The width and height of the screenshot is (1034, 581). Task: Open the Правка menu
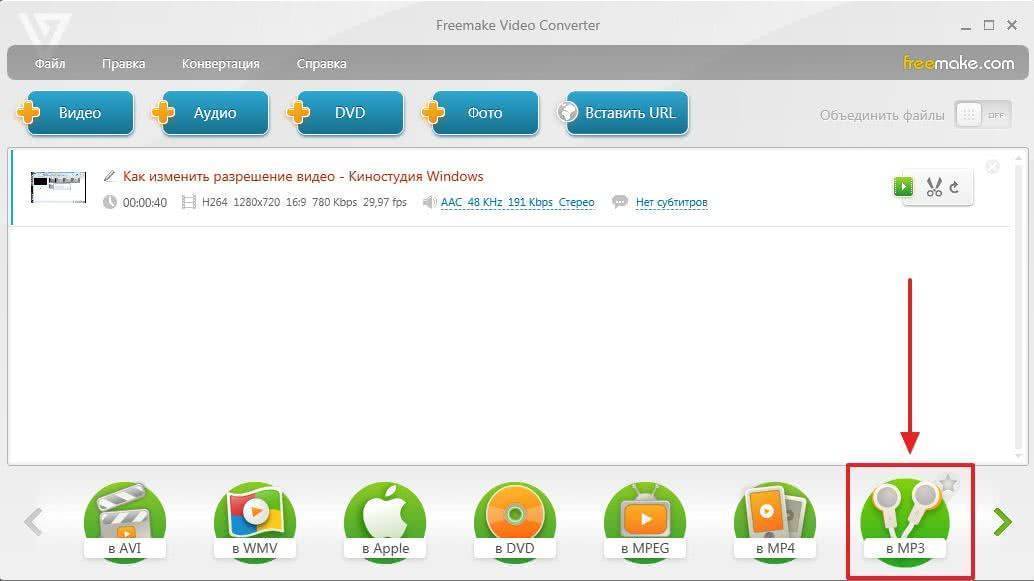pyautogui.click(x=123, y=63)
